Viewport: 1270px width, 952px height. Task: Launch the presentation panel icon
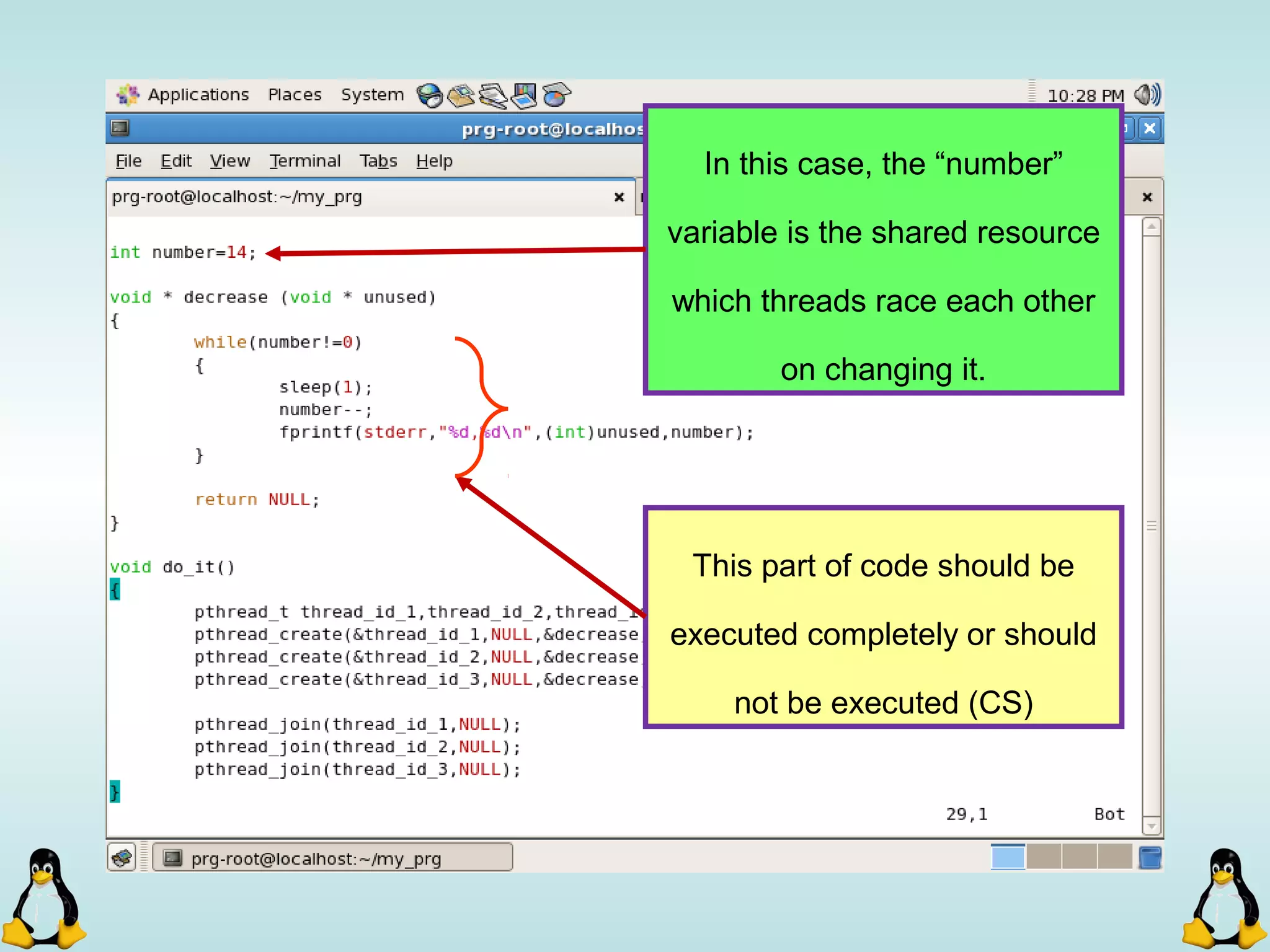[525, 95]
